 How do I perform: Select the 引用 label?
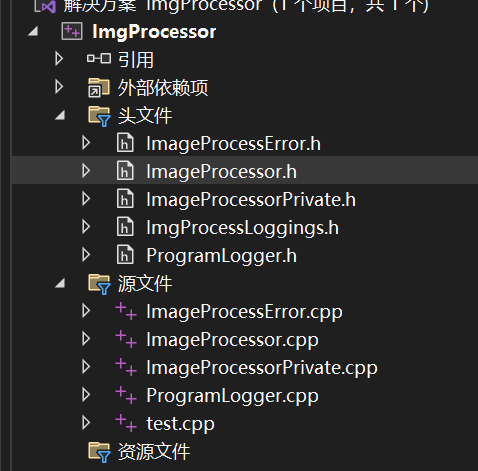click(x=136, y=60)
